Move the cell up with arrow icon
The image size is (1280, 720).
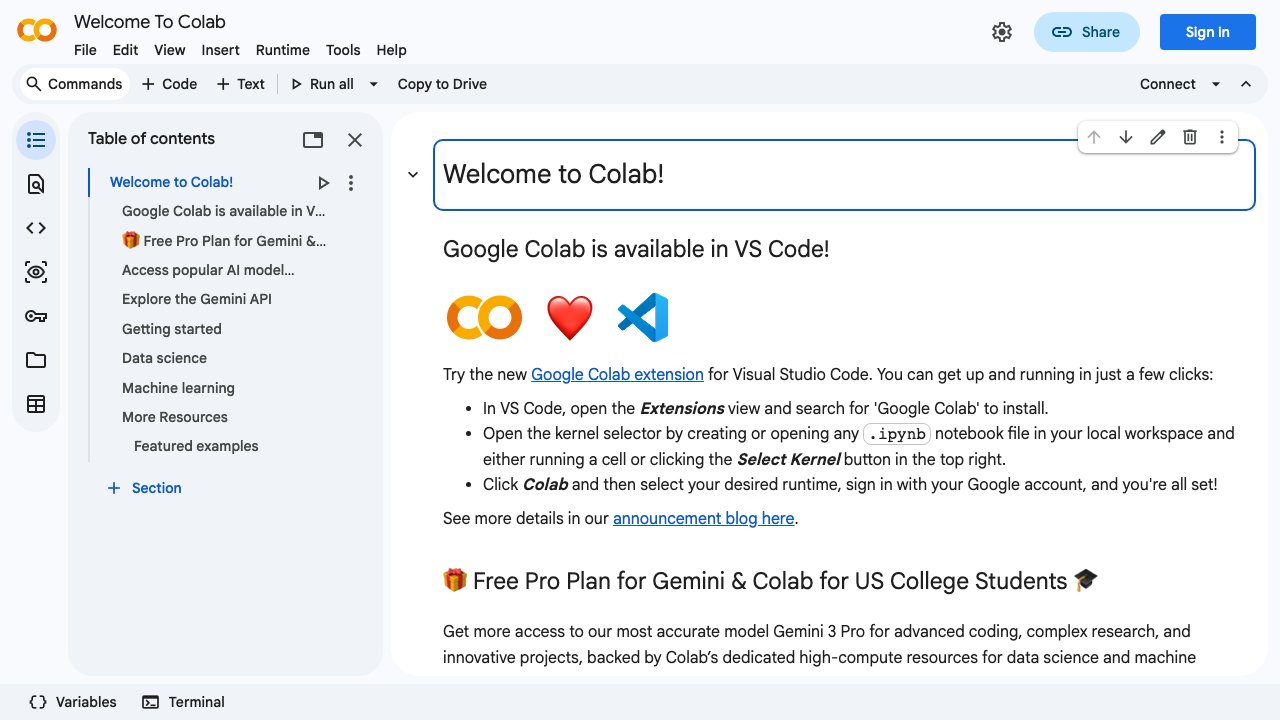click(1094, 137)
